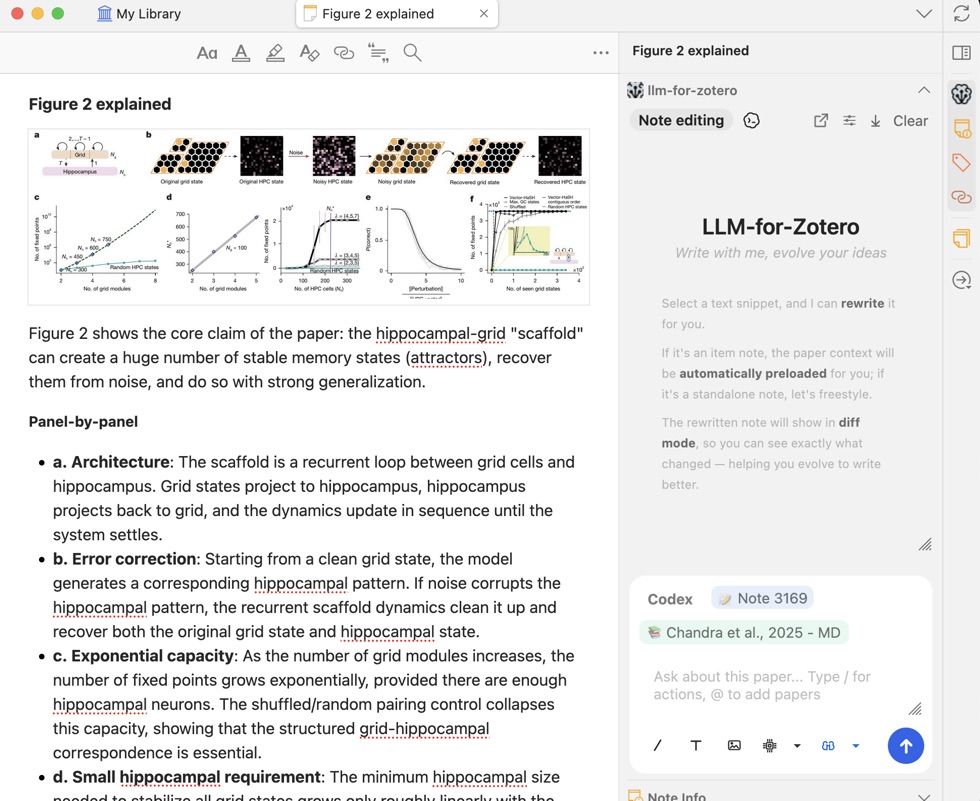This screenshot has width=980, height=801.
Task: Collapse the llm-for-zotero section
Action: (924, 91)
